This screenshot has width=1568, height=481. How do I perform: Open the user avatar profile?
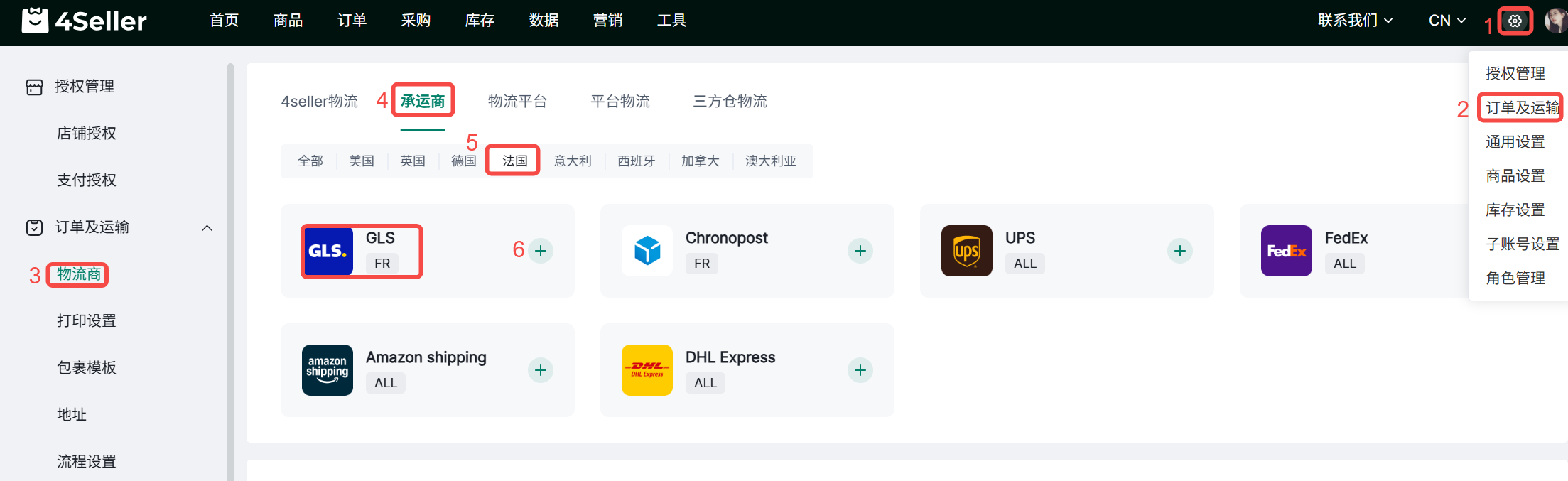(x=1556, y=21)
